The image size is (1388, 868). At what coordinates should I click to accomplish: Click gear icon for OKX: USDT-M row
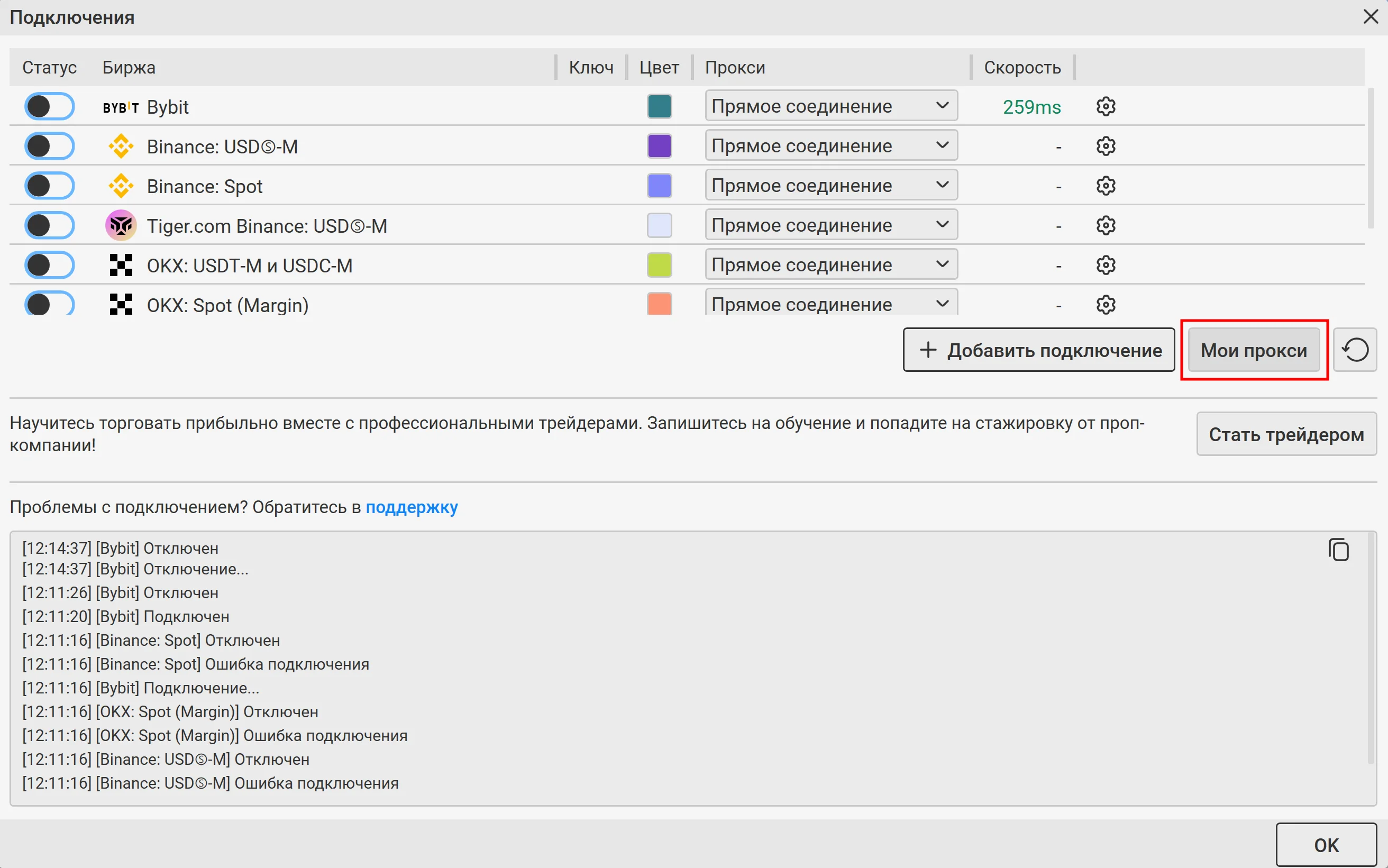pyautogui.click(x=1105, y=265)
